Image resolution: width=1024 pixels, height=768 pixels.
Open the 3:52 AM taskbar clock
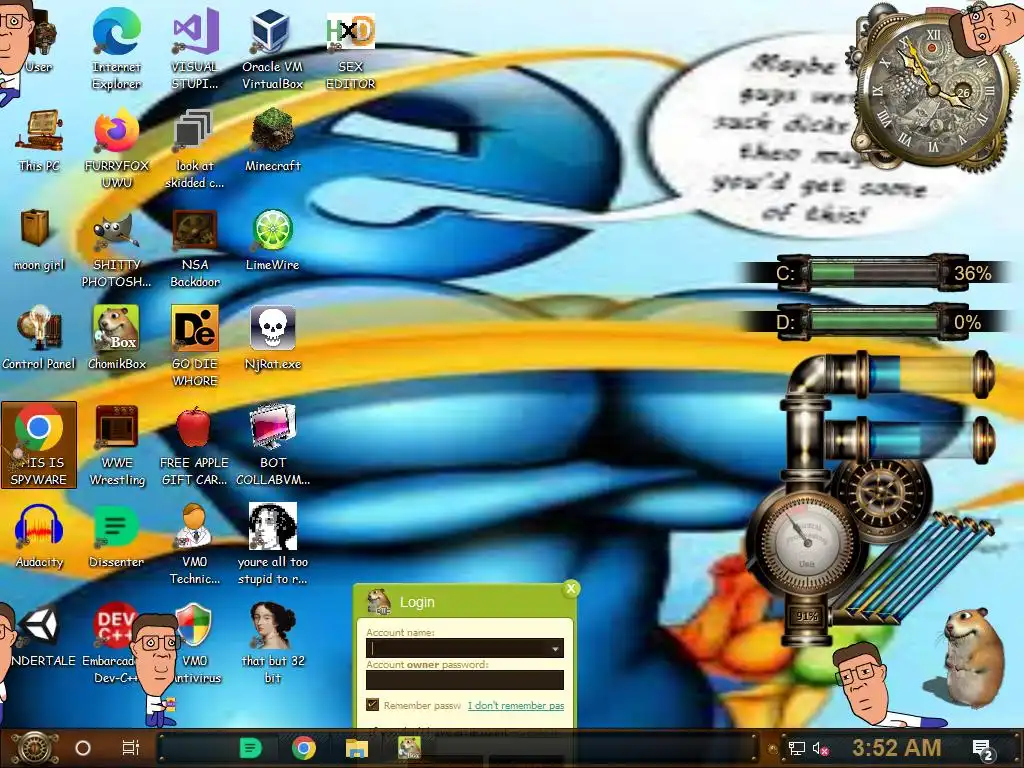tap(896, 748)
